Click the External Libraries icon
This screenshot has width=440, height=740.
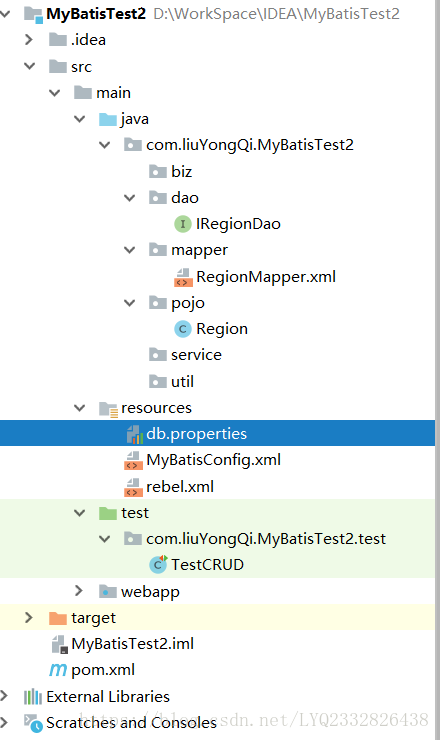tap(33, 697)
